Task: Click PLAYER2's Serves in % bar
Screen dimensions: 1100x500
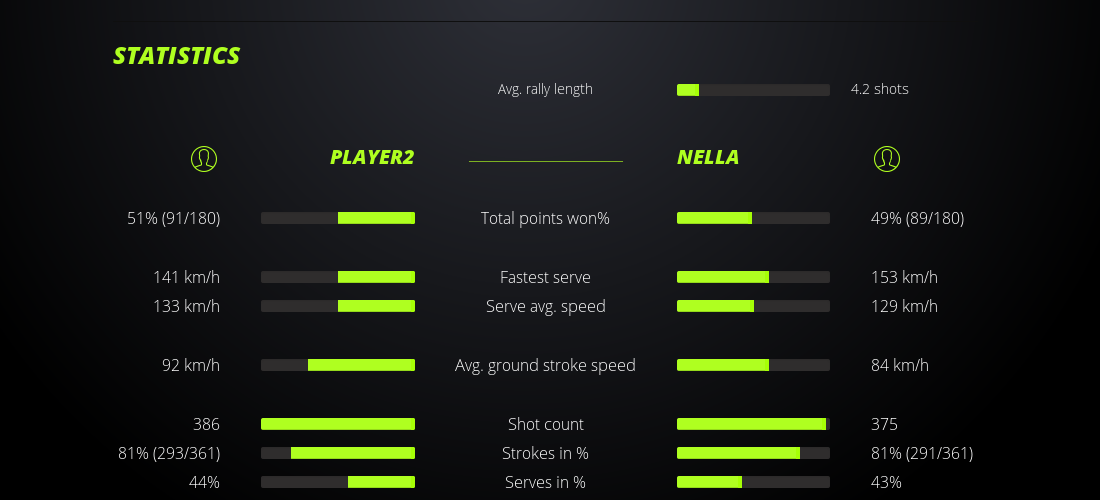Action: pos(338,482)
